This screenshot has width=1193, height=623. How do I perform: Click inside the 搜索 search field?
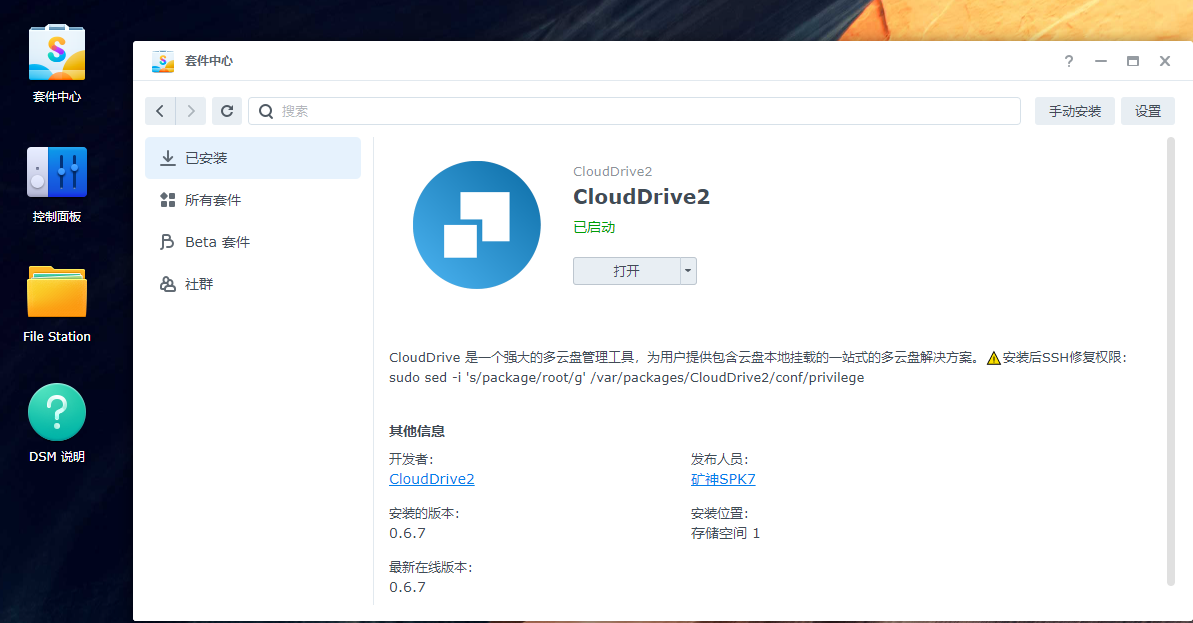pos(600,110)
